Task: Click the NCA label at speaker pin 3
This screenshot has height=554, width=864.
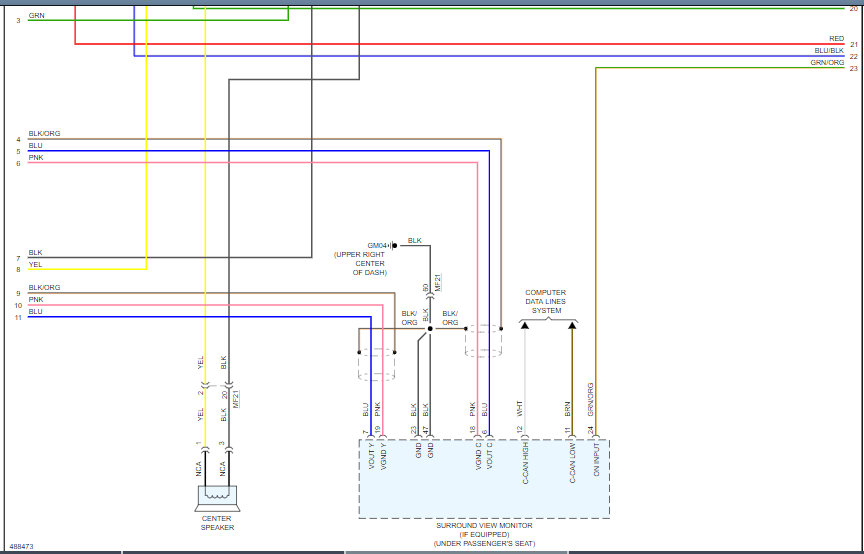Action: tap(223, 469)
